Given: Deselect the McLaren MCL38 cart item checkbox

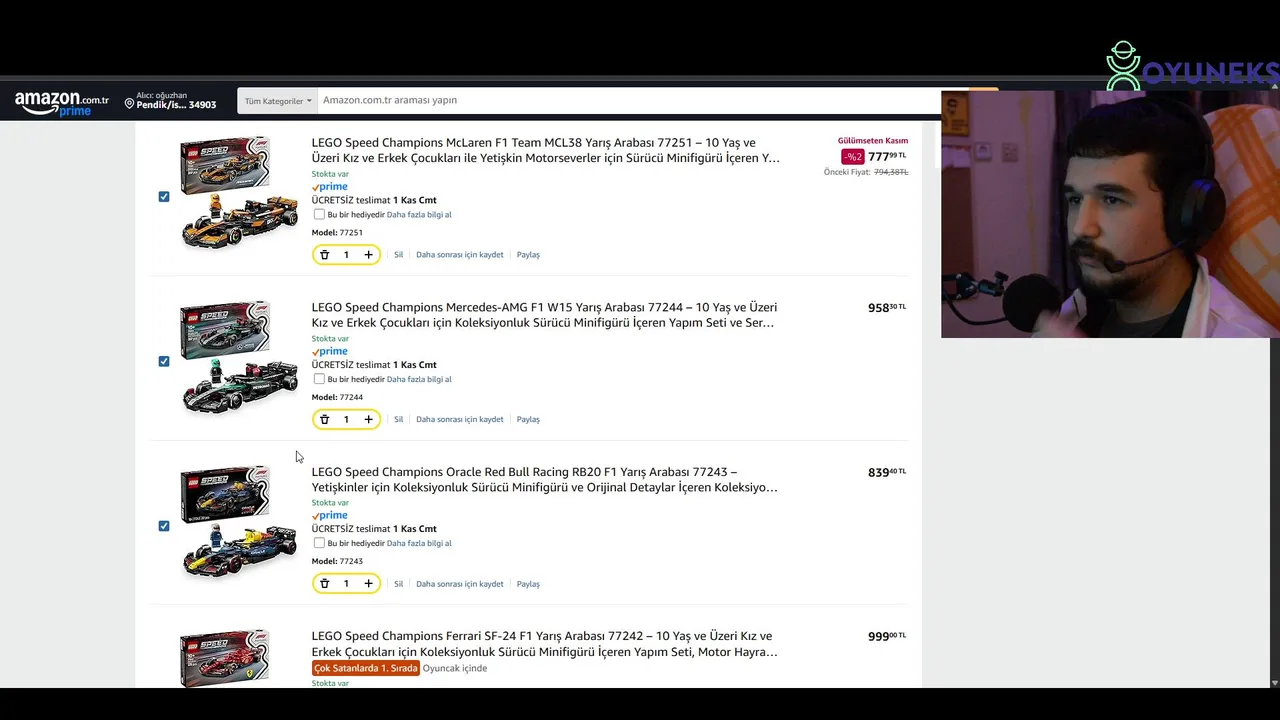Looking at the screenshot, I should click(x=164, y=197).
